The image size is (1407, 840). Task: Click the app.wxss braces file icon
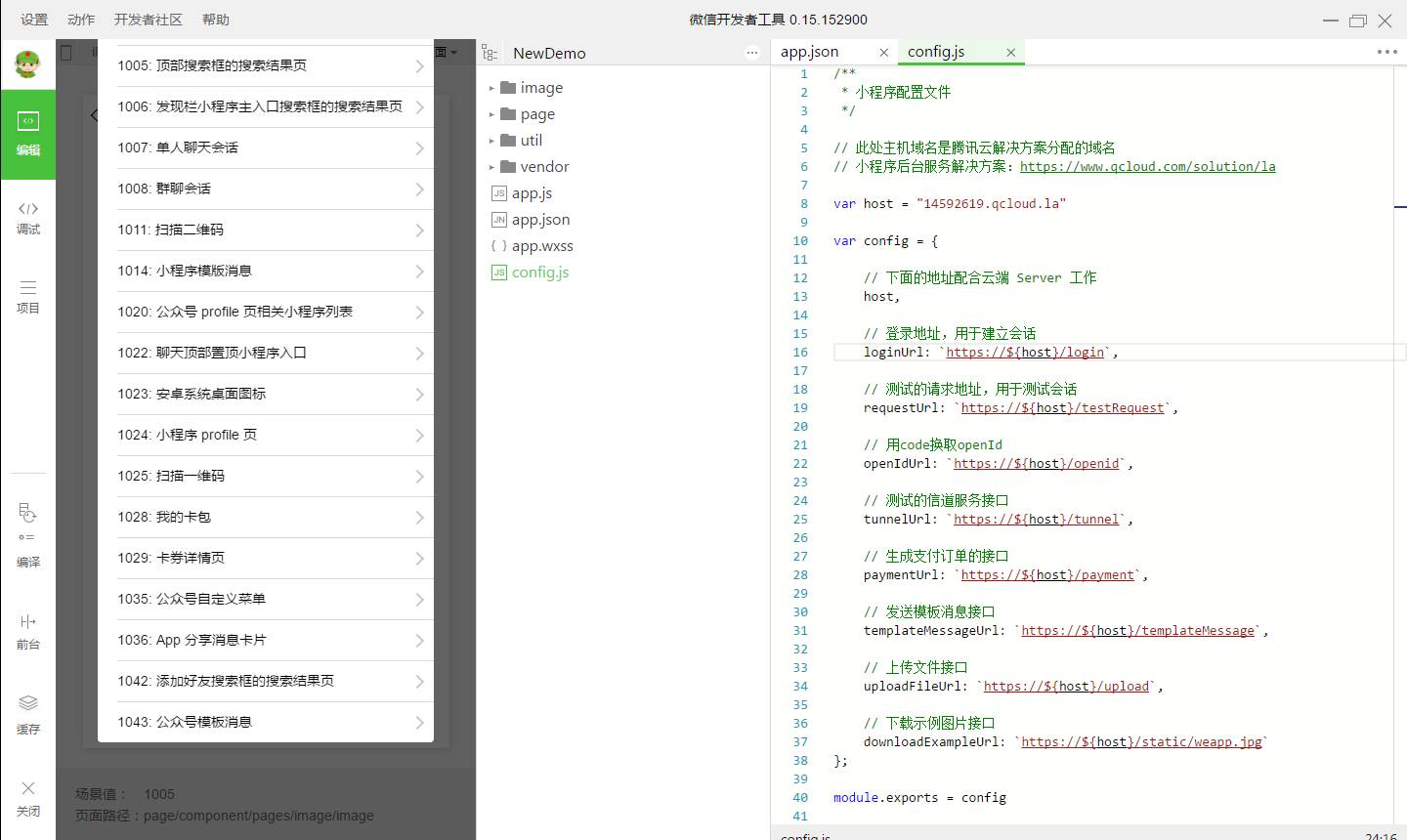tap(498, 246)
